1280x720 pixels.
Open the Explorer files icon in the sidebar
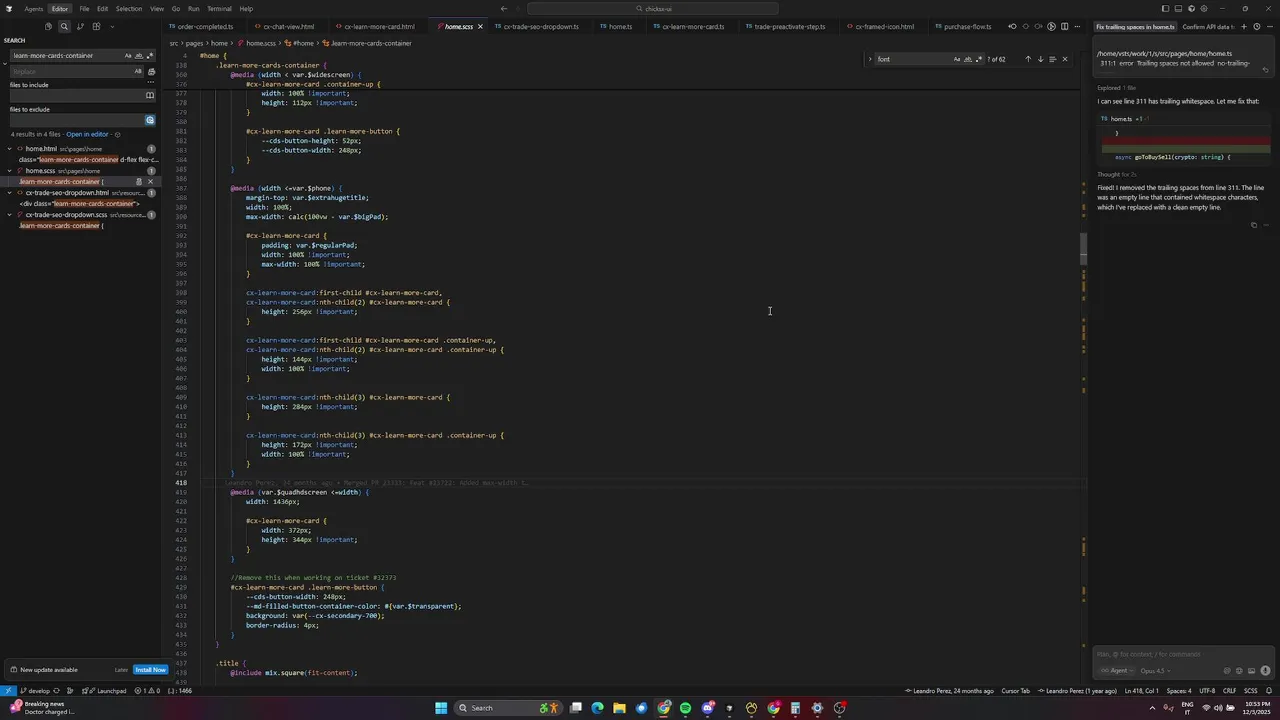click(x=48, y=27)
